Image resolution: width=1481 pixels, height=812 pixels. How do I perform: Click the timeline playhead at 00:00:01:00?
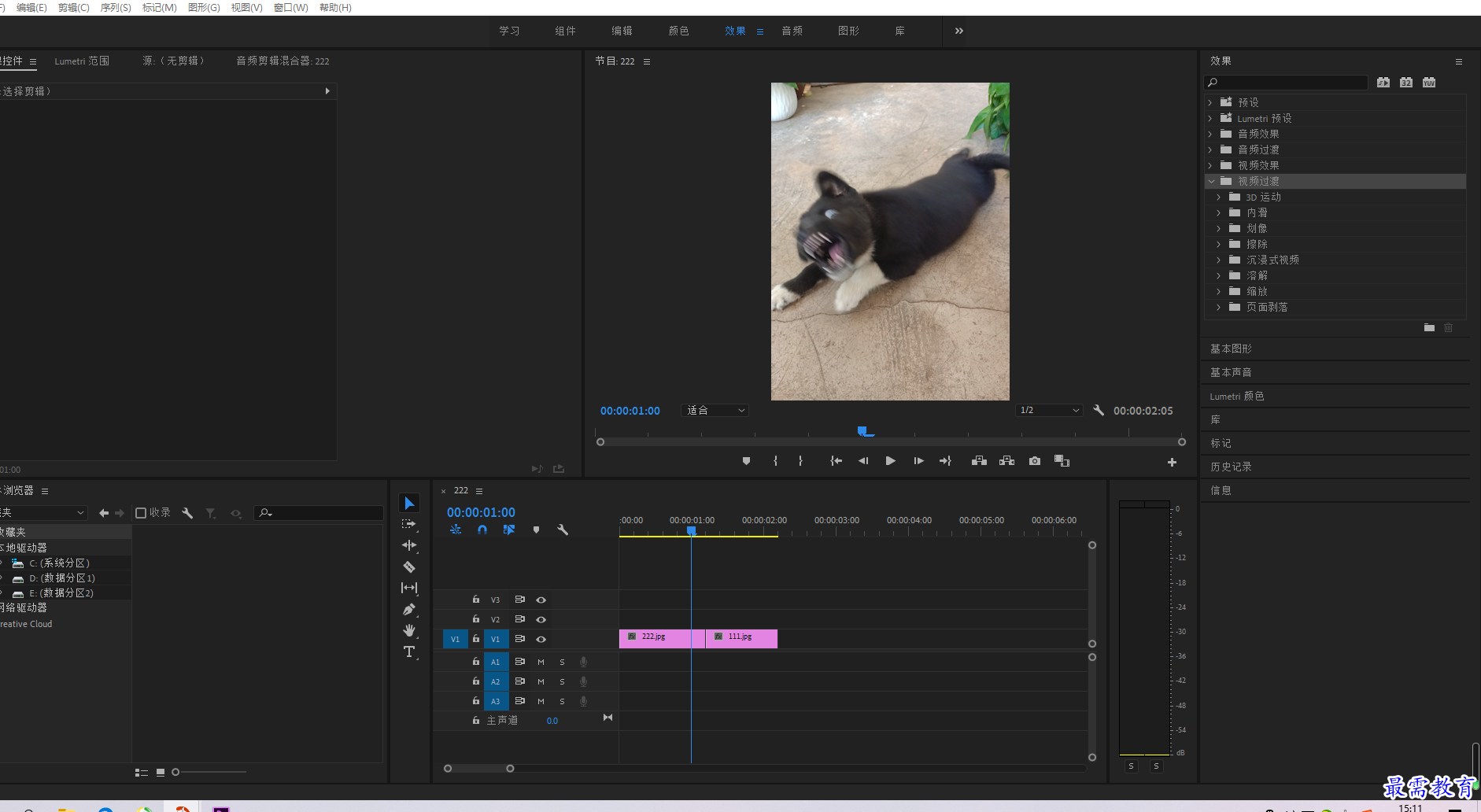coord(692,531)
